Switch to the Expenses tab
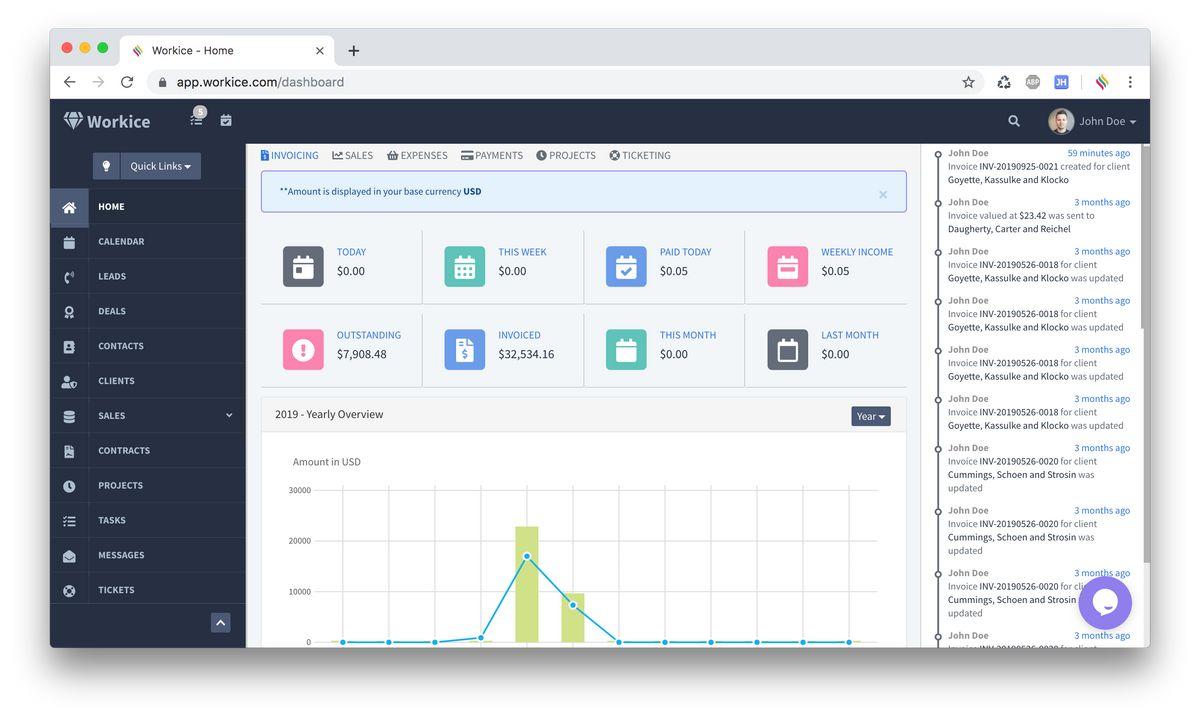 pyautogui.click(x=417, y=155)
